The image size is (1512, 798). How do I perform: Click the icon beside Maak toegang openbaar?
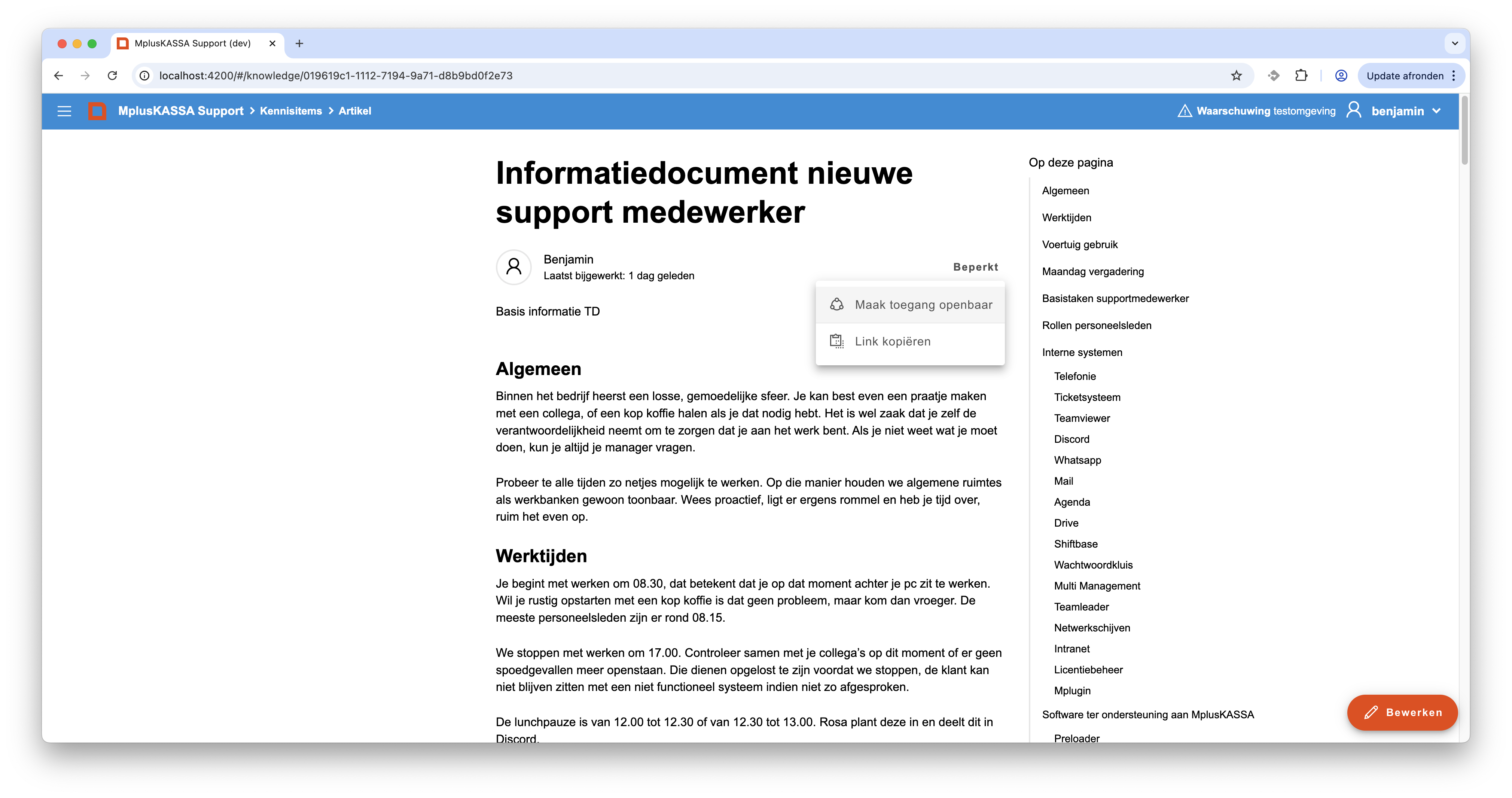click(836, 304)
